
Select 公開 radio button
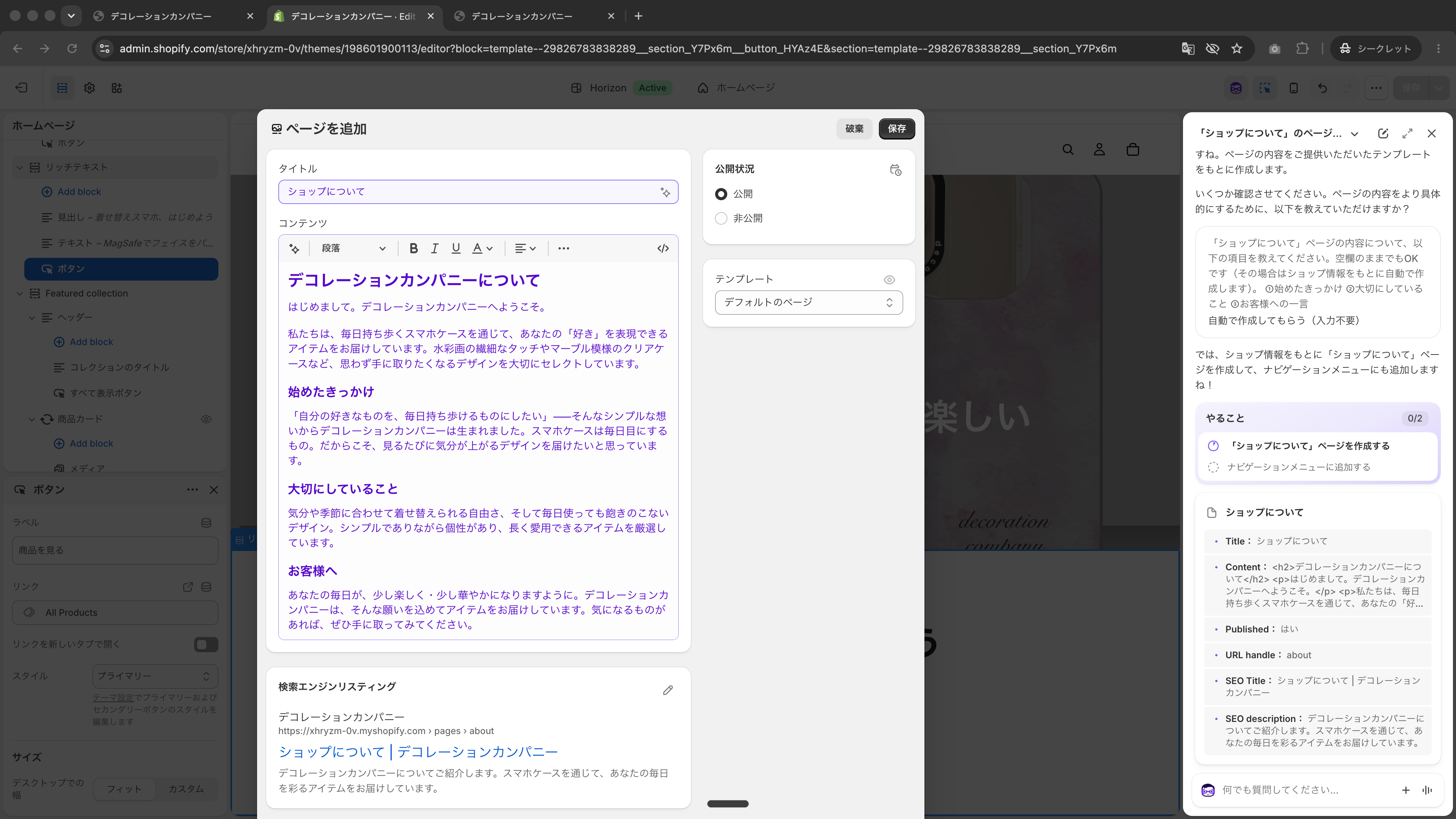coord(721,194)
